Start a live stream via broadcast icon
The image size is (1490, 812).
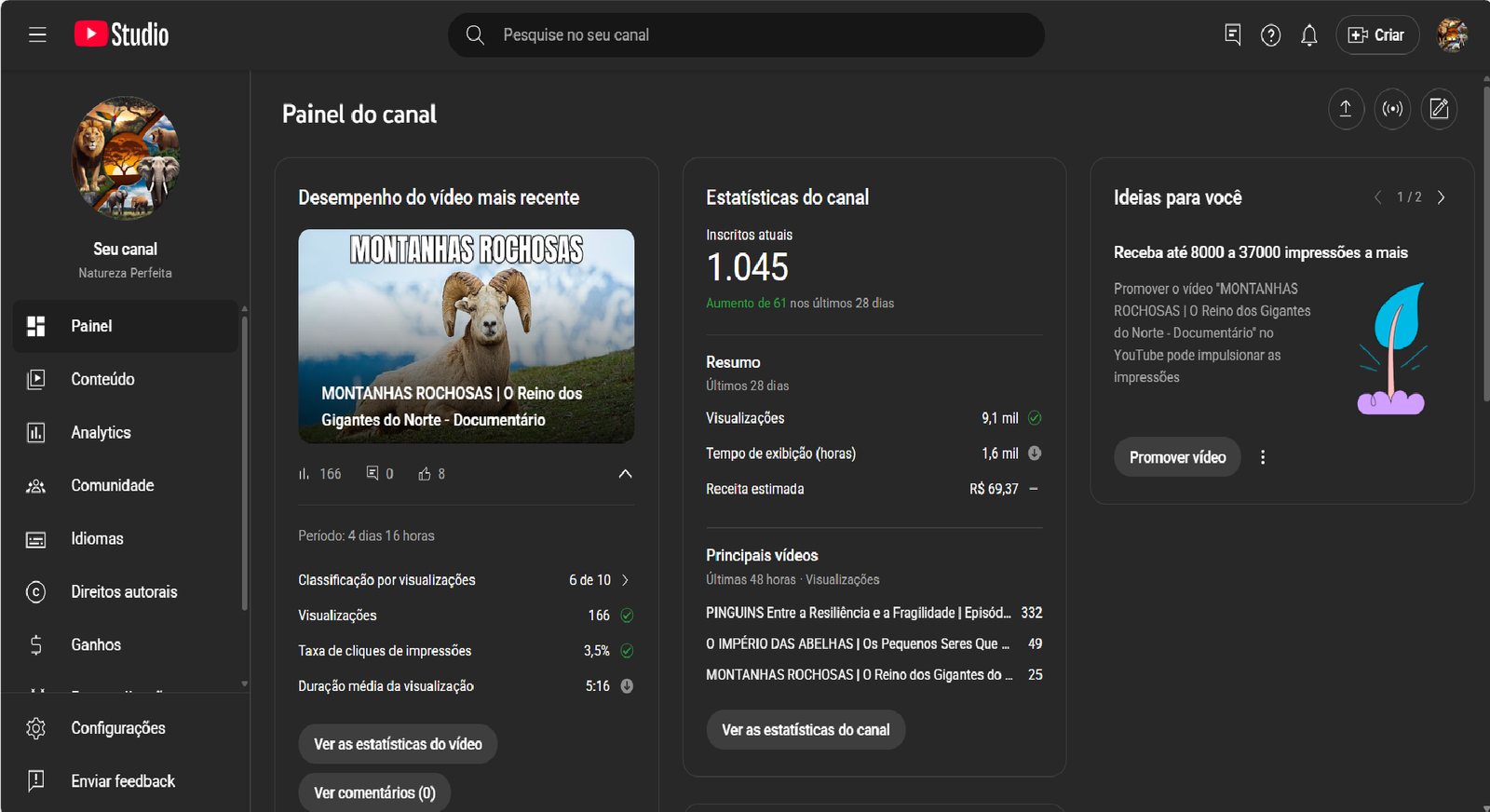pos(1392,109)
